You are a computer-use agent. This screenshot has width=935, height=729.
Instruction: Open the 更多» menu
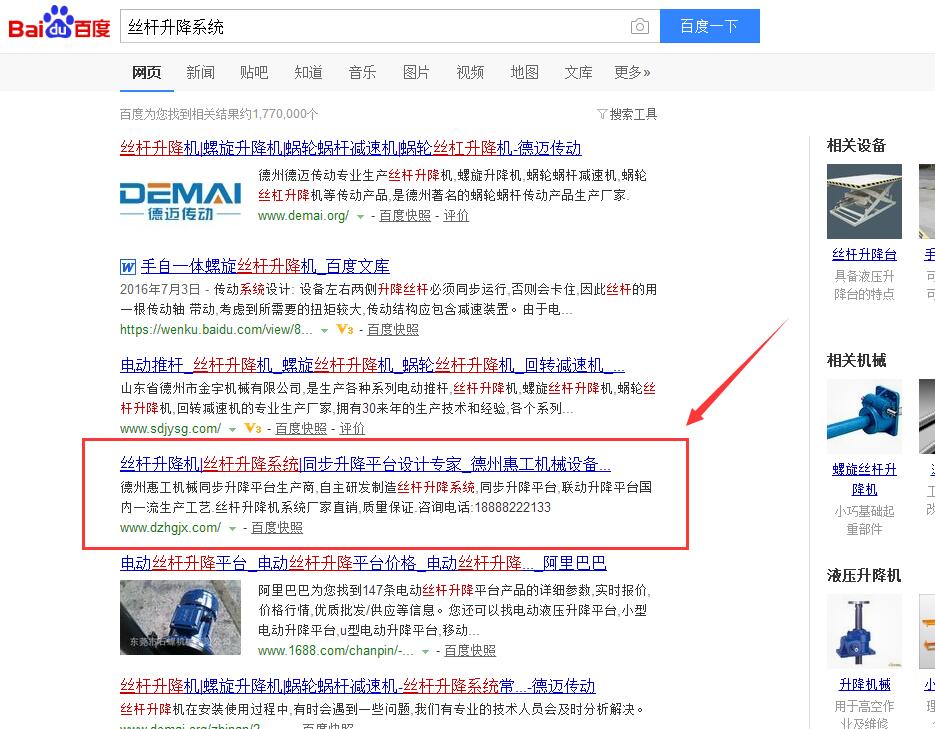[x=632, y=72]
